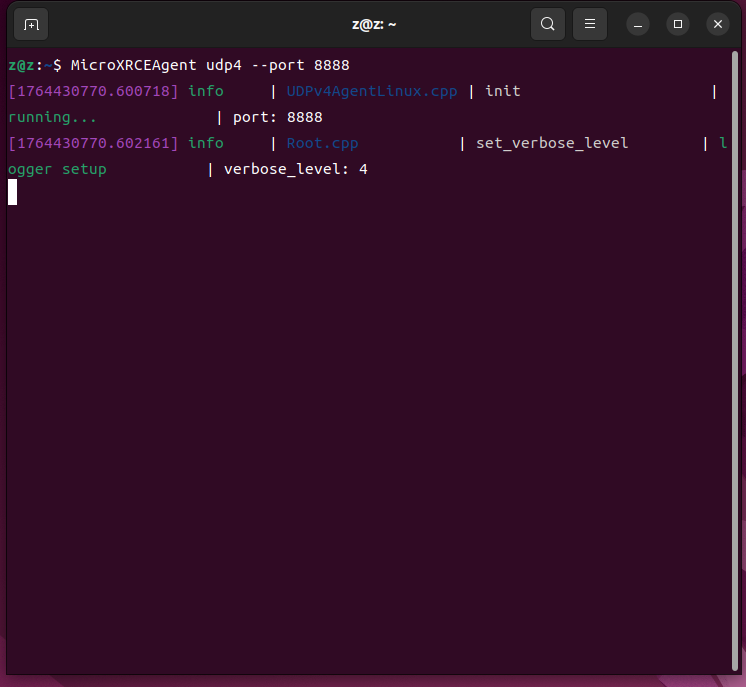Click 'info' on the UDPv4AgentLinux.cpp line
The width and height of the screenshot is (746, 687).
coord(206,91)
